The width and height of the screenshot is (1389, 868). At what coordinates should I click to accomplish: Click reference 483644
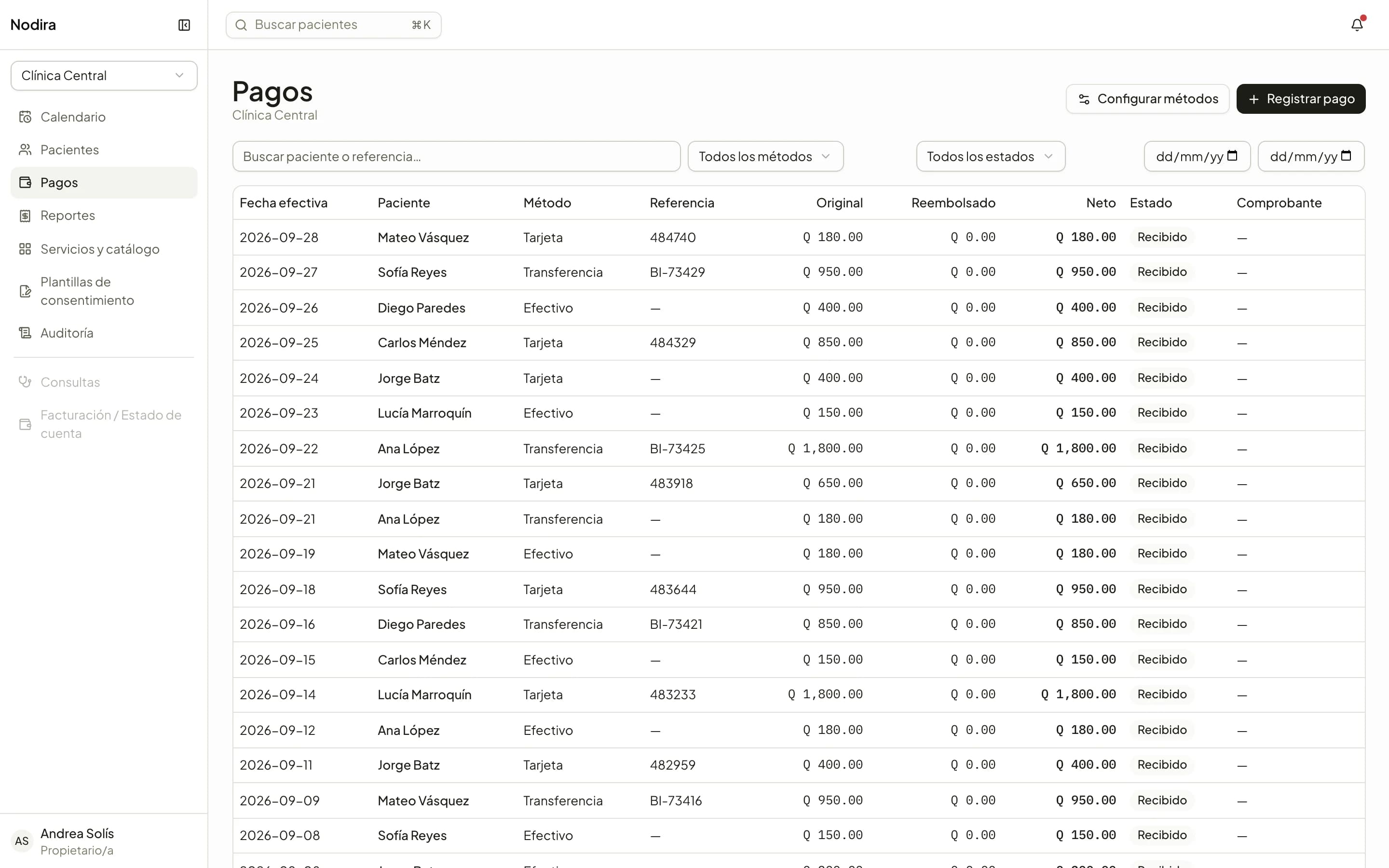click(x=673, y=589)
